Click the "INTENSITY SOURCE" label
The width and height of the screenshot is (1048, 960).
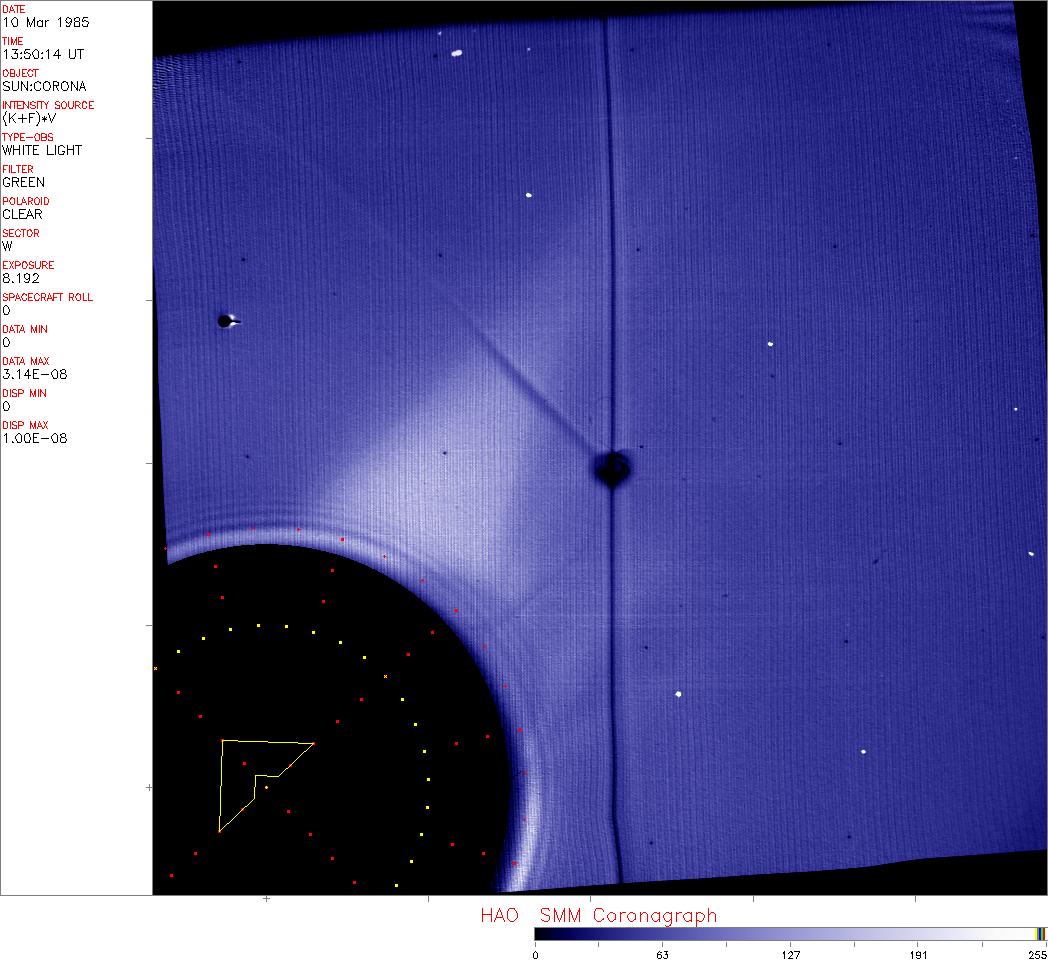[48, 105]
